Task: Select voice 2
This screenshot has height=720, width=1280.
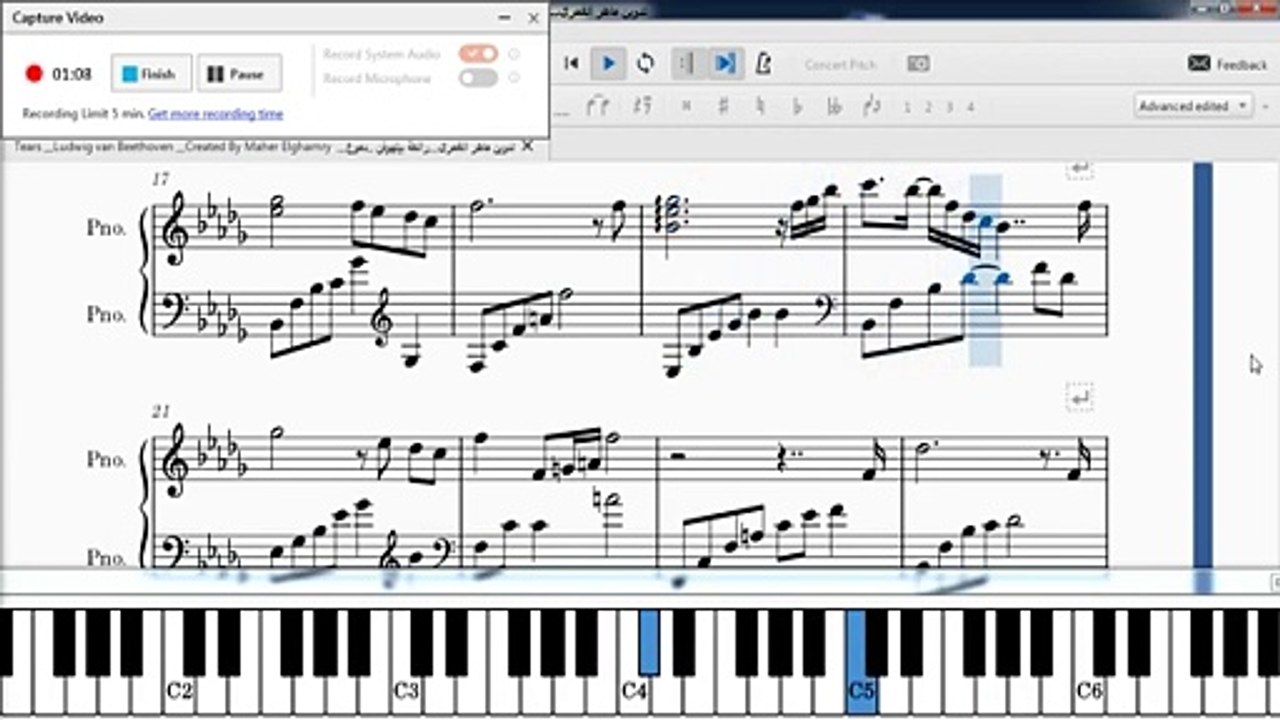Action: pyautogui.click(x=928, y=107)
